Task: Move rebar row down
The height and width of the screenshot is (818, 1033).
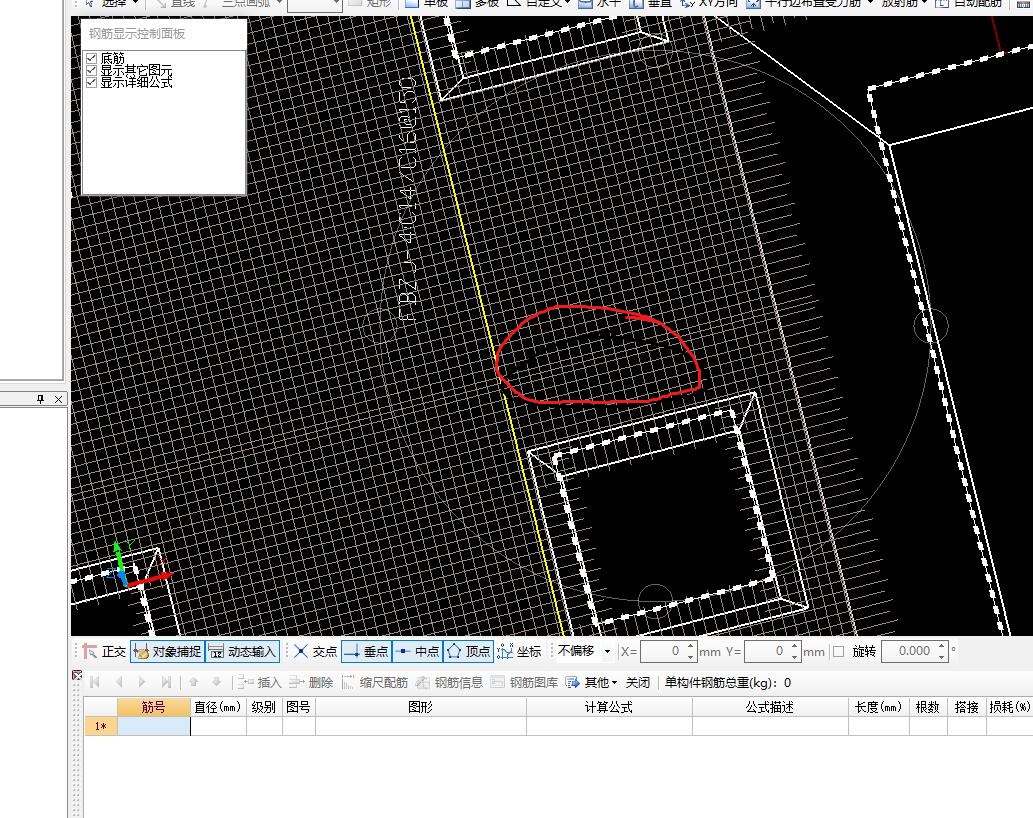Action: point(216,682)
